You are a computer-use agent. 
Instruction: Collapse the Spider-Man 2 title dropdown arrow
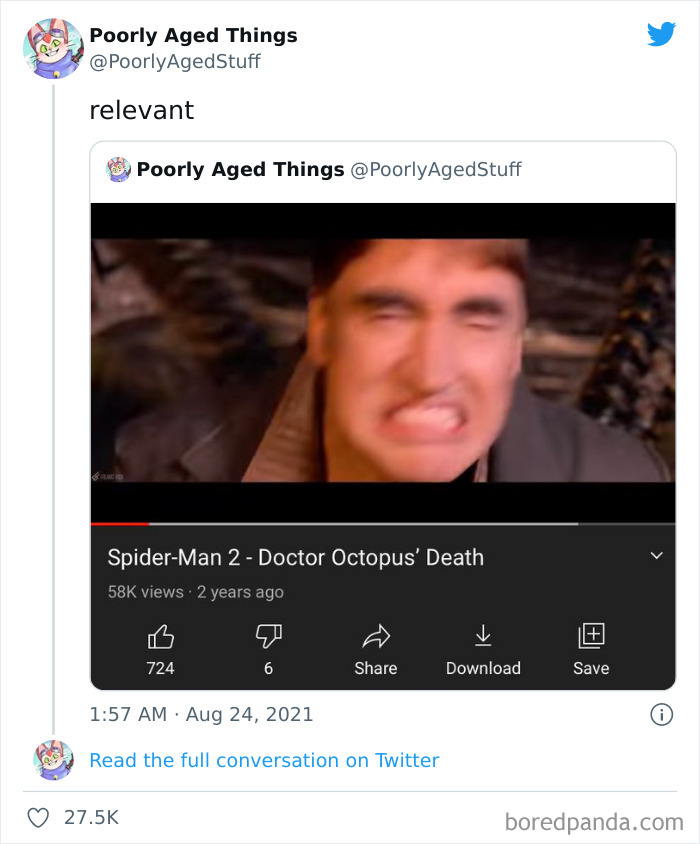657,556
